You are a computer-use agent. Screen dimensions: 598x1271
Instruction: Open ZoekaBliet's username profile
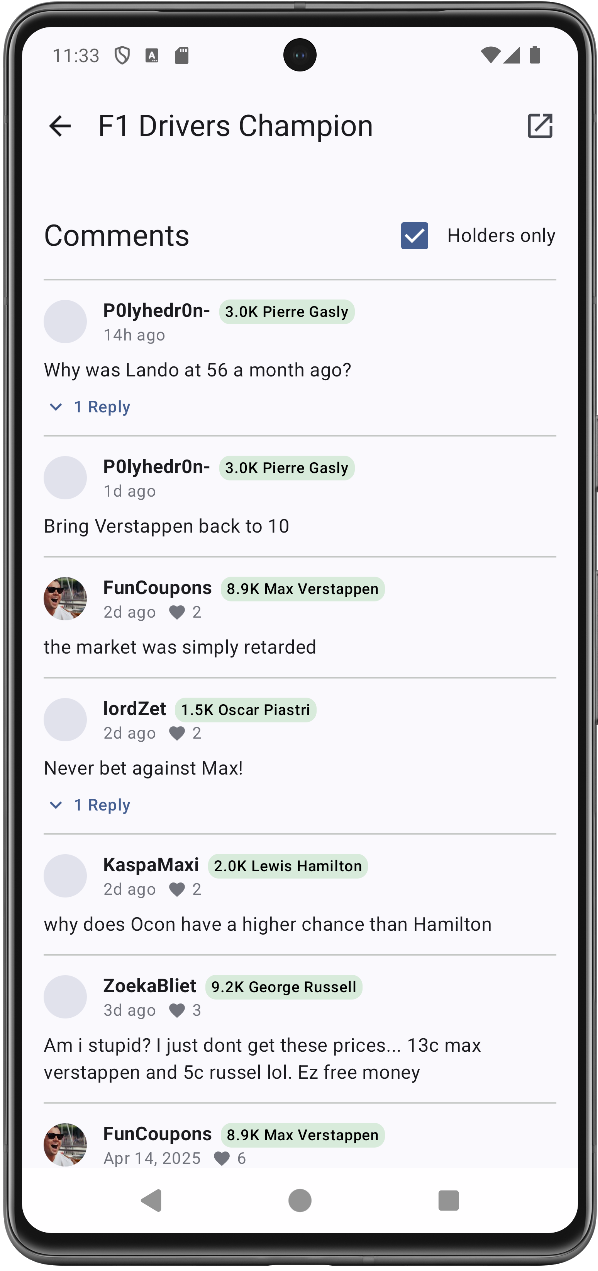tap(150, 986)
